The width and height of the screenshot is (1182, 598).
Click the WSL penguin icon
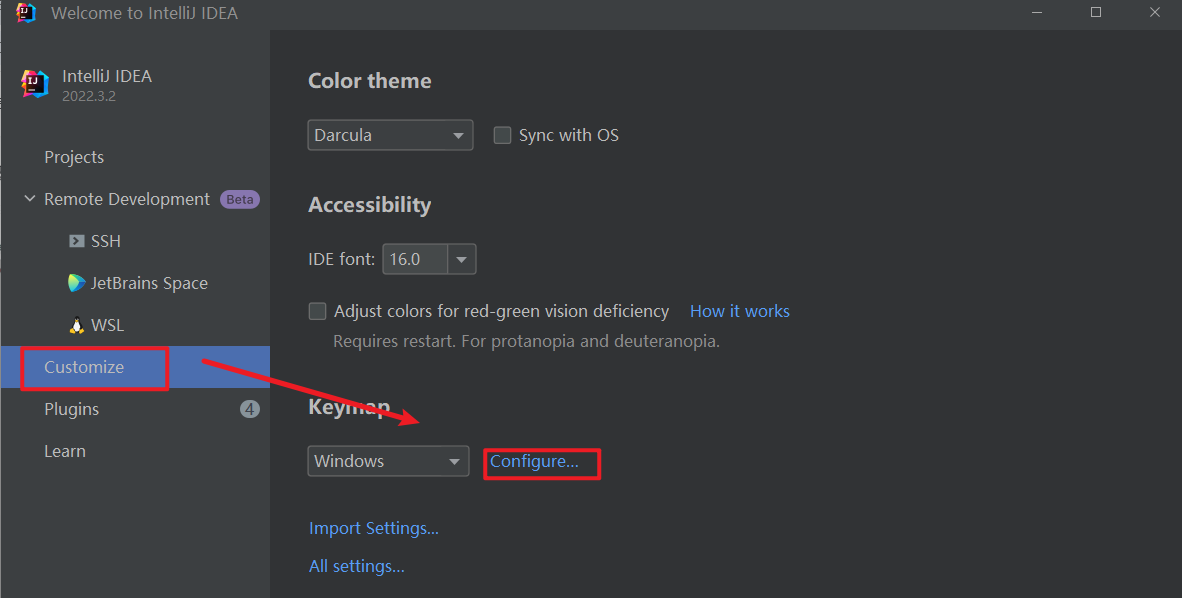(x=76, y=325)
